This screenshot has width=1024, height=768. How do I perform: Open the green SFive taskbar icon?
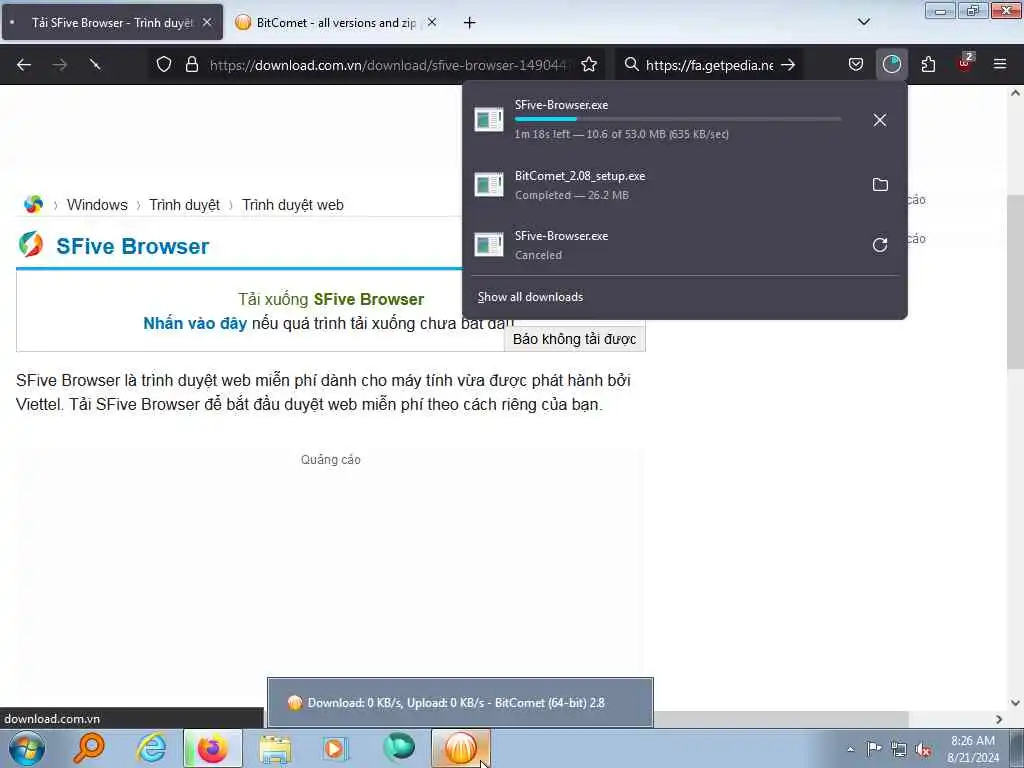pyautogui.click(x=399, y=747)
